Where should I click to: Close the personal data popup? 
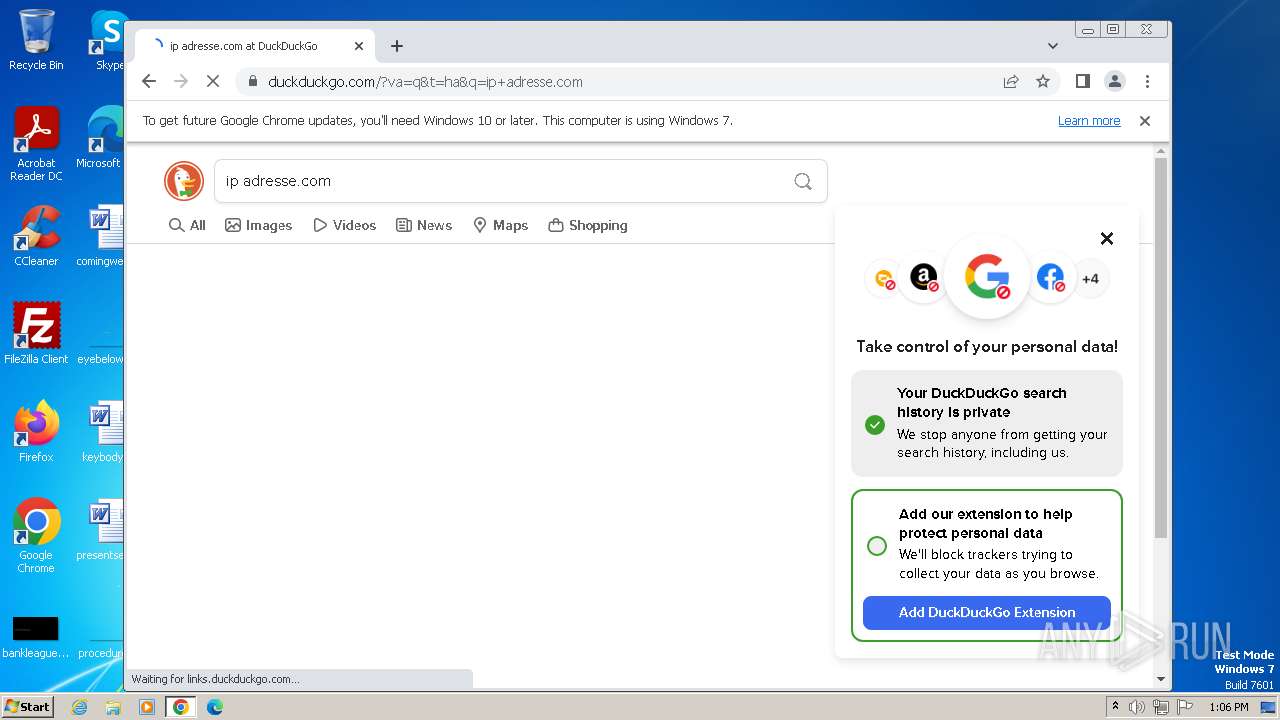coord(1107,238)
